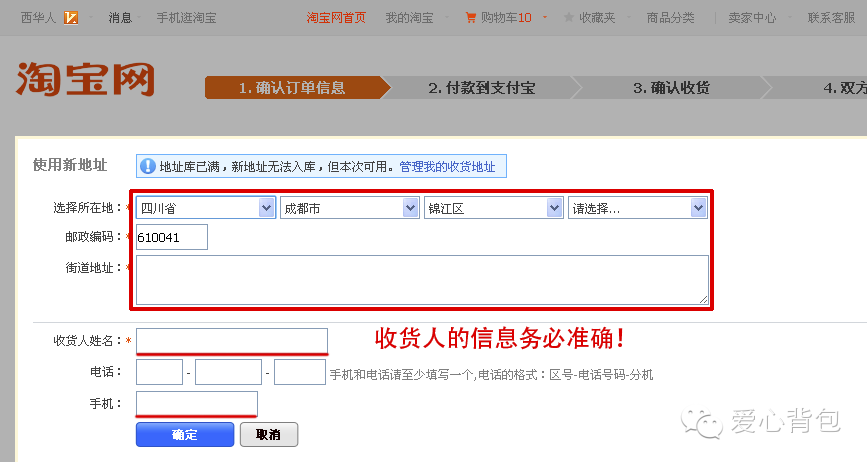
Task: Open 购物车10 in top bar
Action: tap(506, 18)
